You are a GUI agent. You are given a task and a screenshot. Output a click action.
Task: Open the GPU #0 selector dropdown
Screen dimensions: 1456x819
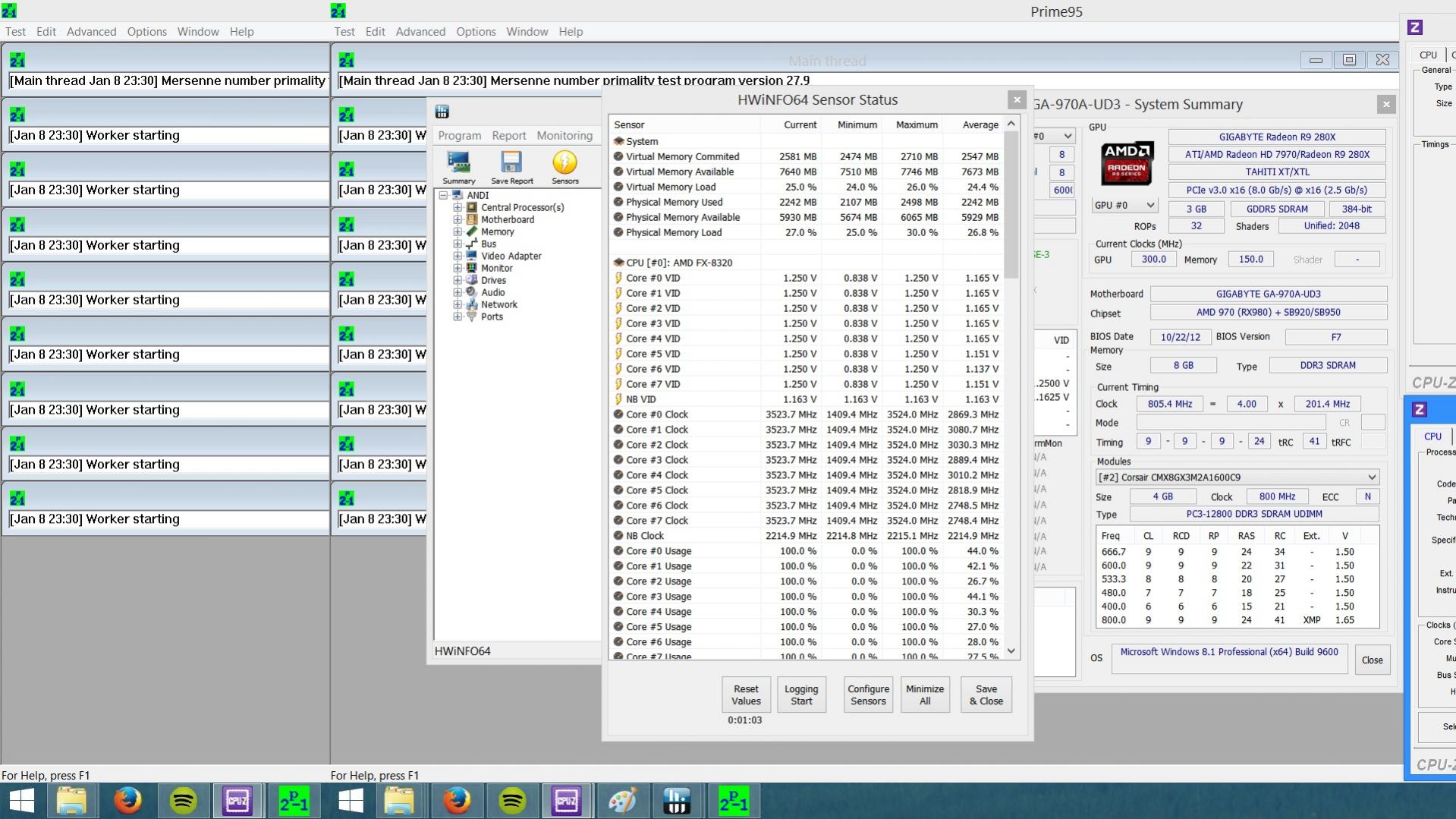coord(1124,205)
